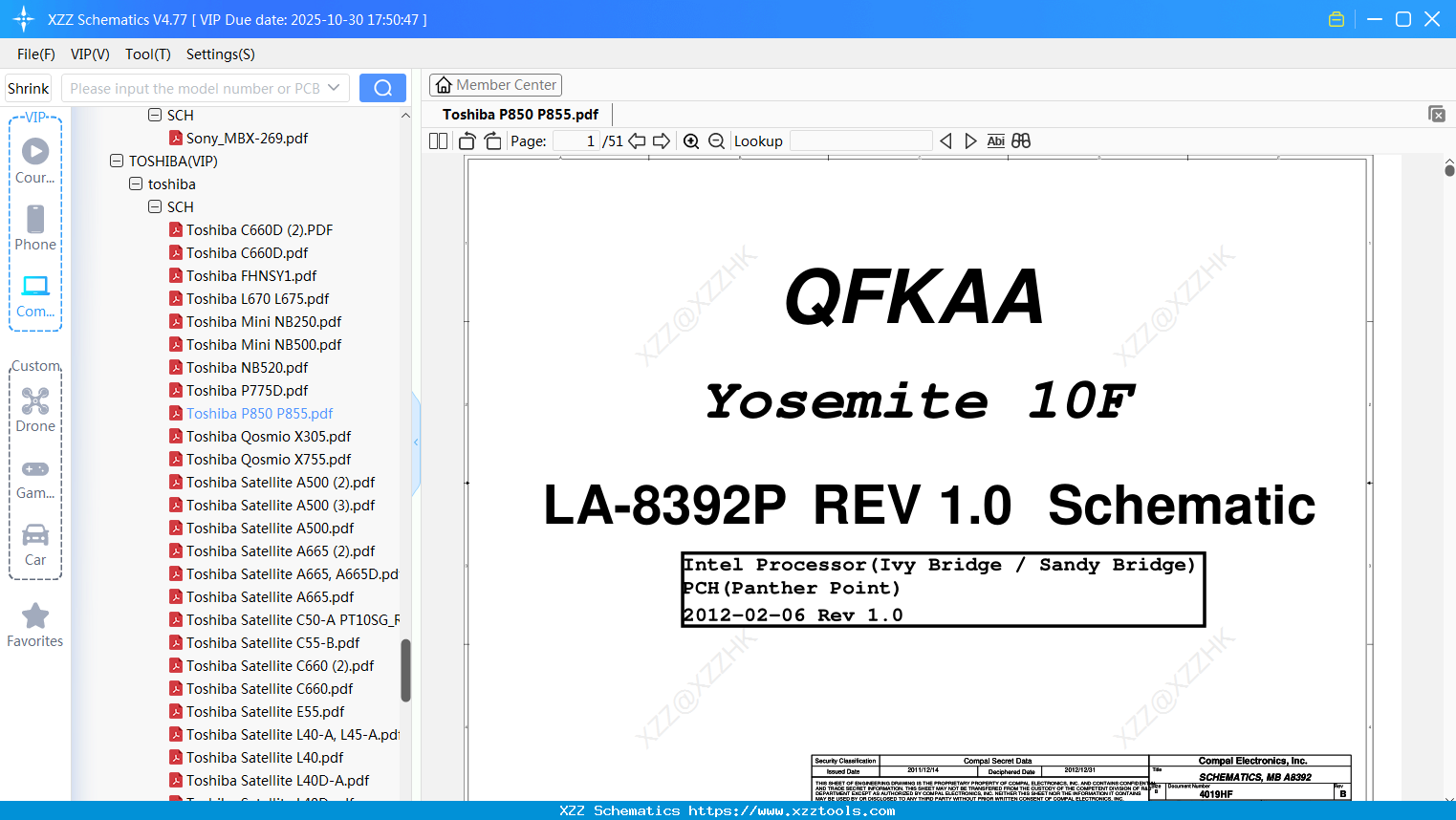
Task: Zoom in on the schematic
Action: click(x=691, y=141)
